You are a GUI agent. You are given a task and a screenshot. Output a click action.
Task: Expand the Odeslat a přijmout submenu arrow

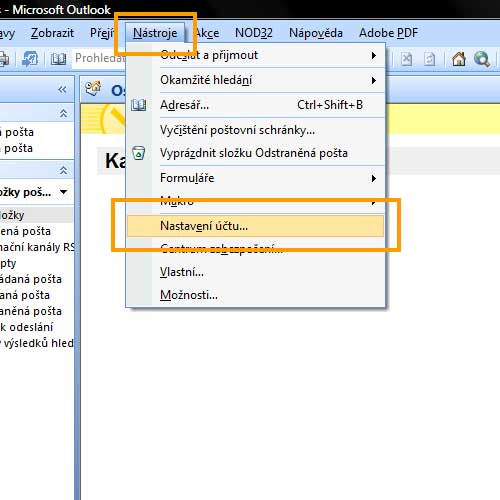[x=374, y=55]
